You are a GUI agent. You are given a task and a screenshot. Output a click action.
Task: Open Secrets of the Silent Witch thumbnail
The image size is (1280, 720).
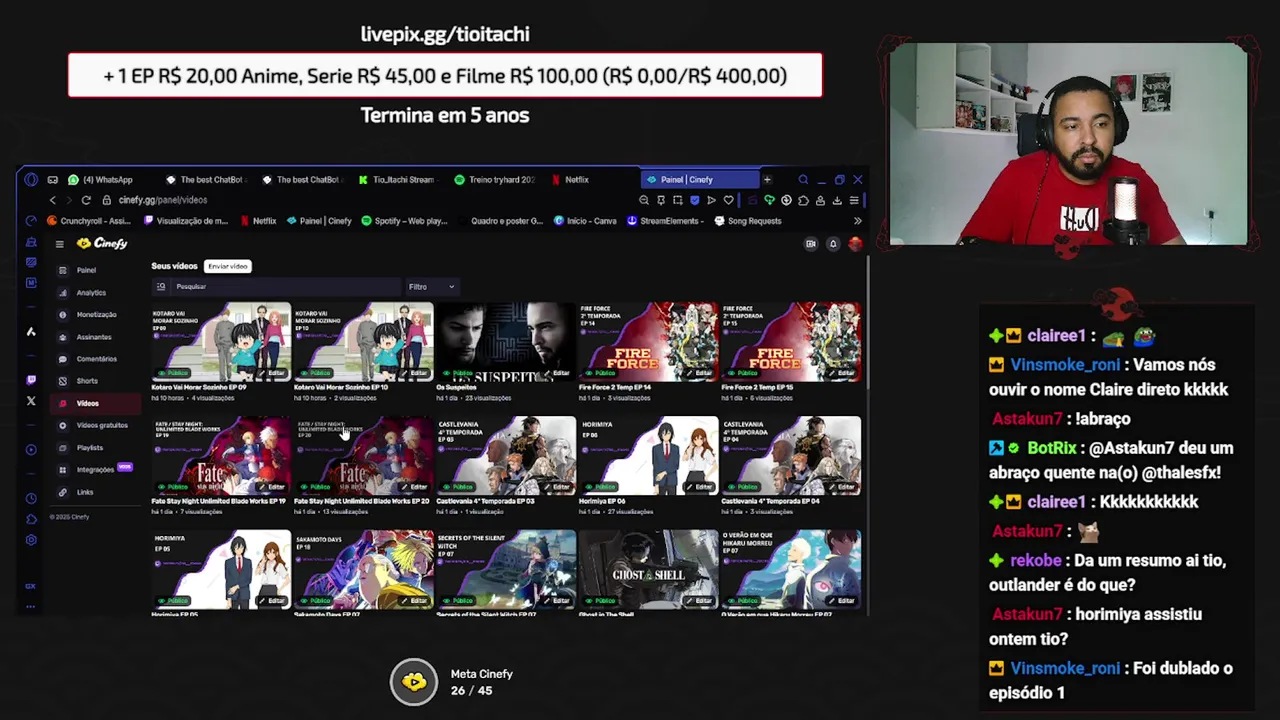click(506, 569)
